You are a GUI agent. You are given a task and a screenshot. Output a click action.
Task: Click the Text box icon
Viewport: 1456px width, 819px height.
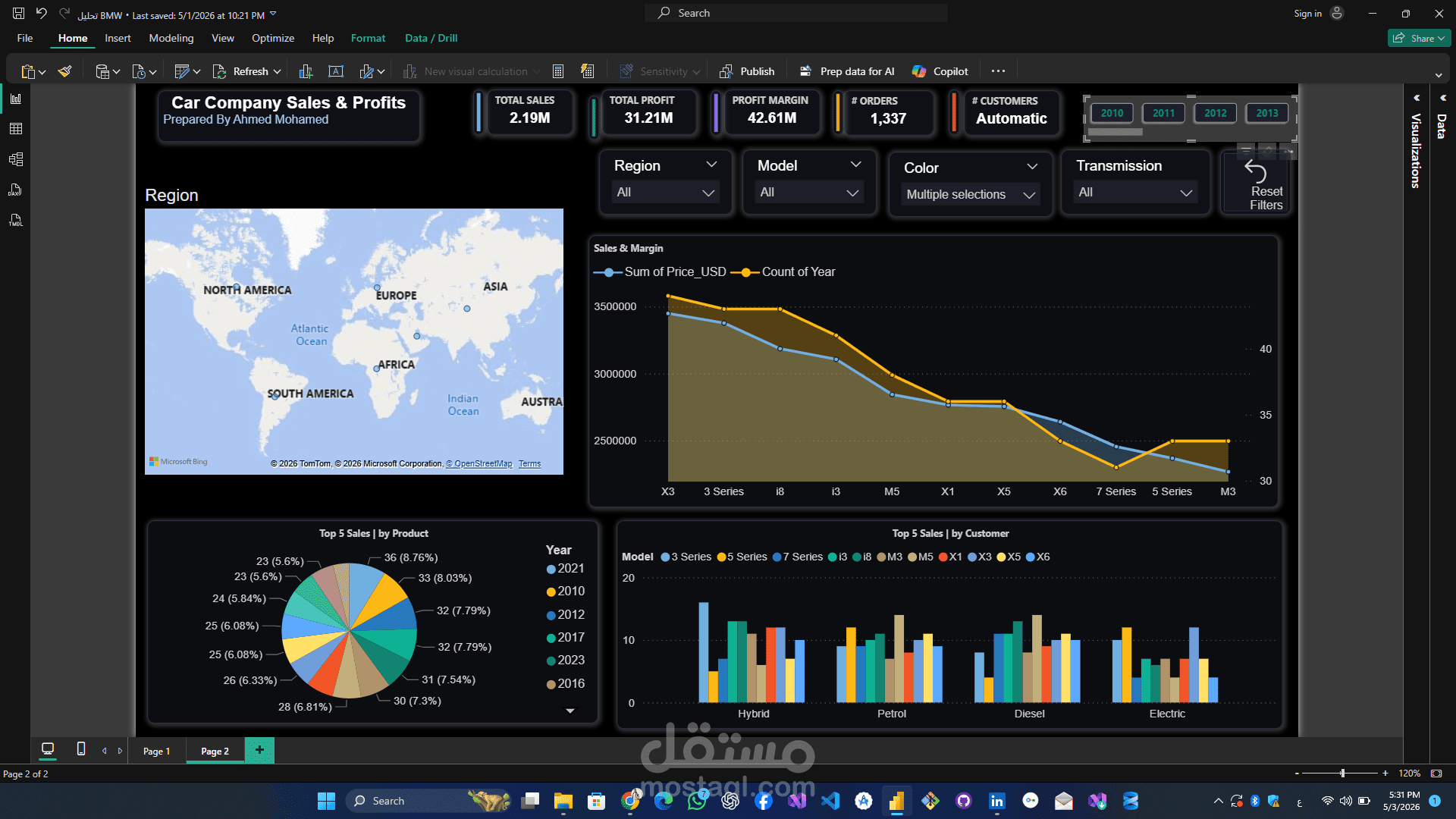coord(336,71)
